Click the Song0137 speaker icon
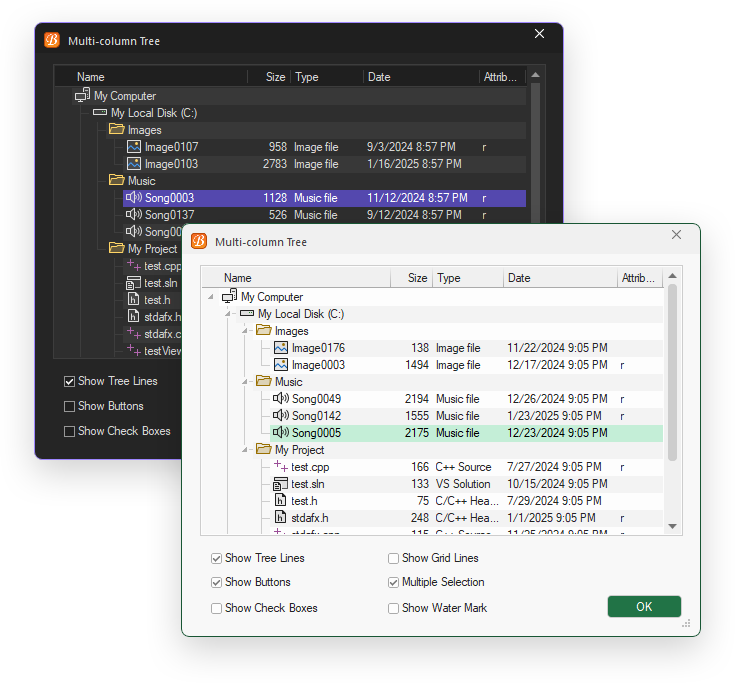 134,214
